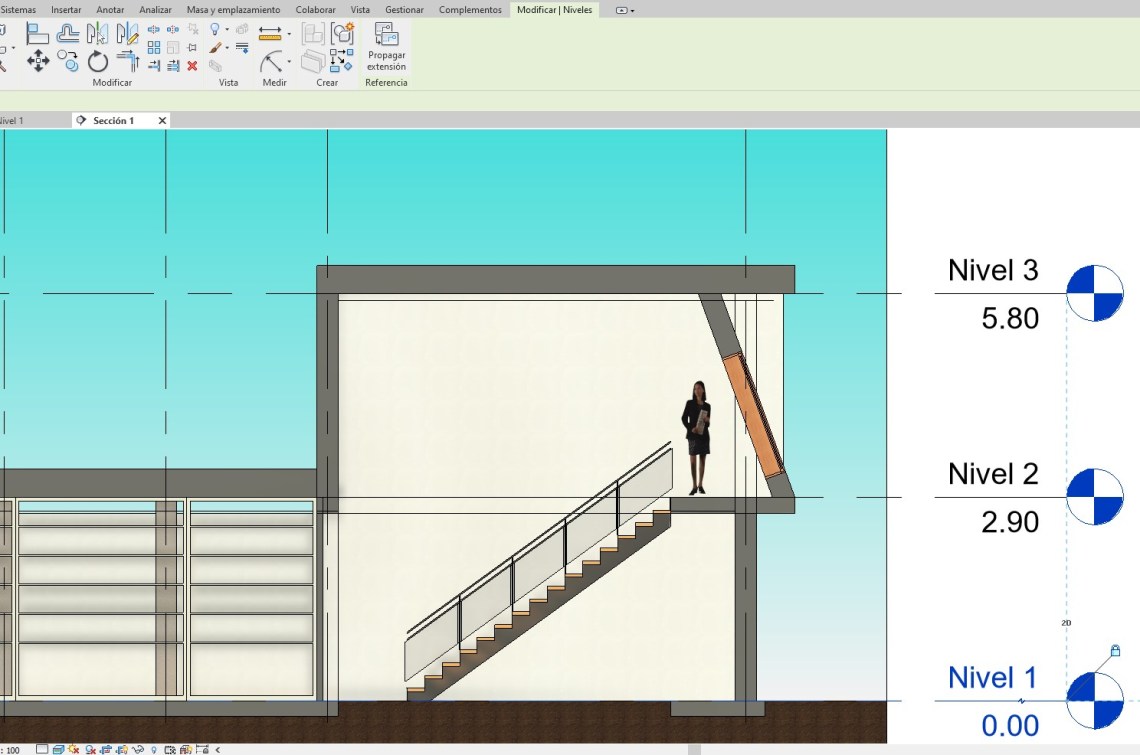Click the red Delete X icon

coord(192,66)
